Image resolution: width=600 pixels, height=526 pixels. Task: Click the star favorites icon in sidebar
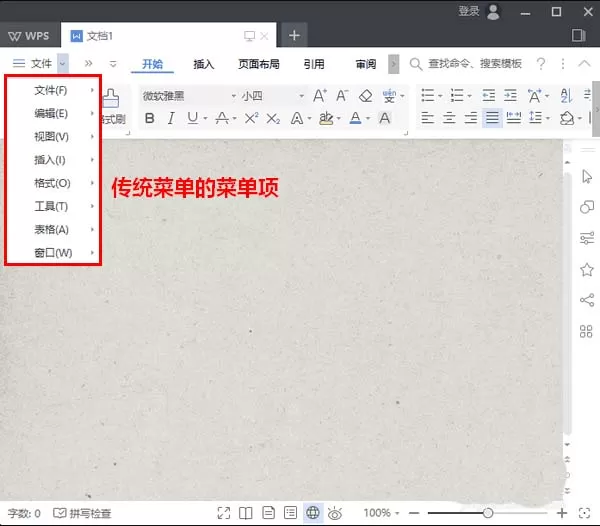click(587, 270)
